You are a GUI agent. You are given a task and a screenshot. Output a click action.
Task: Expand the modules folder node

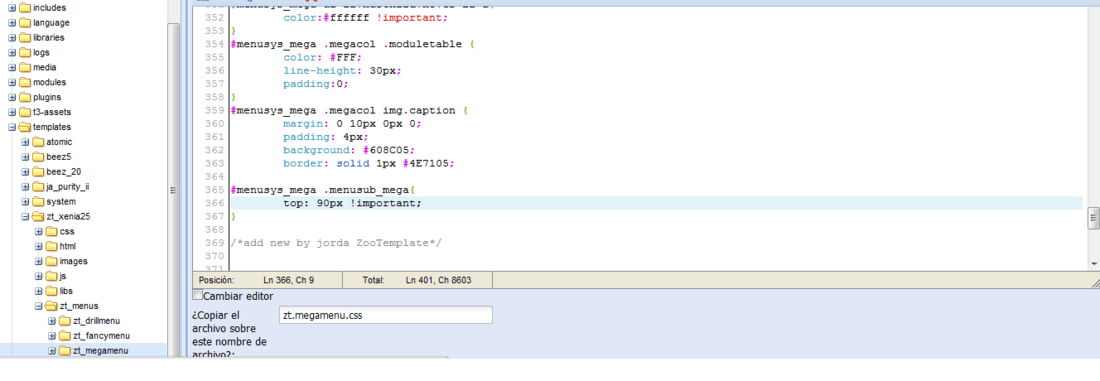point(12,82)
